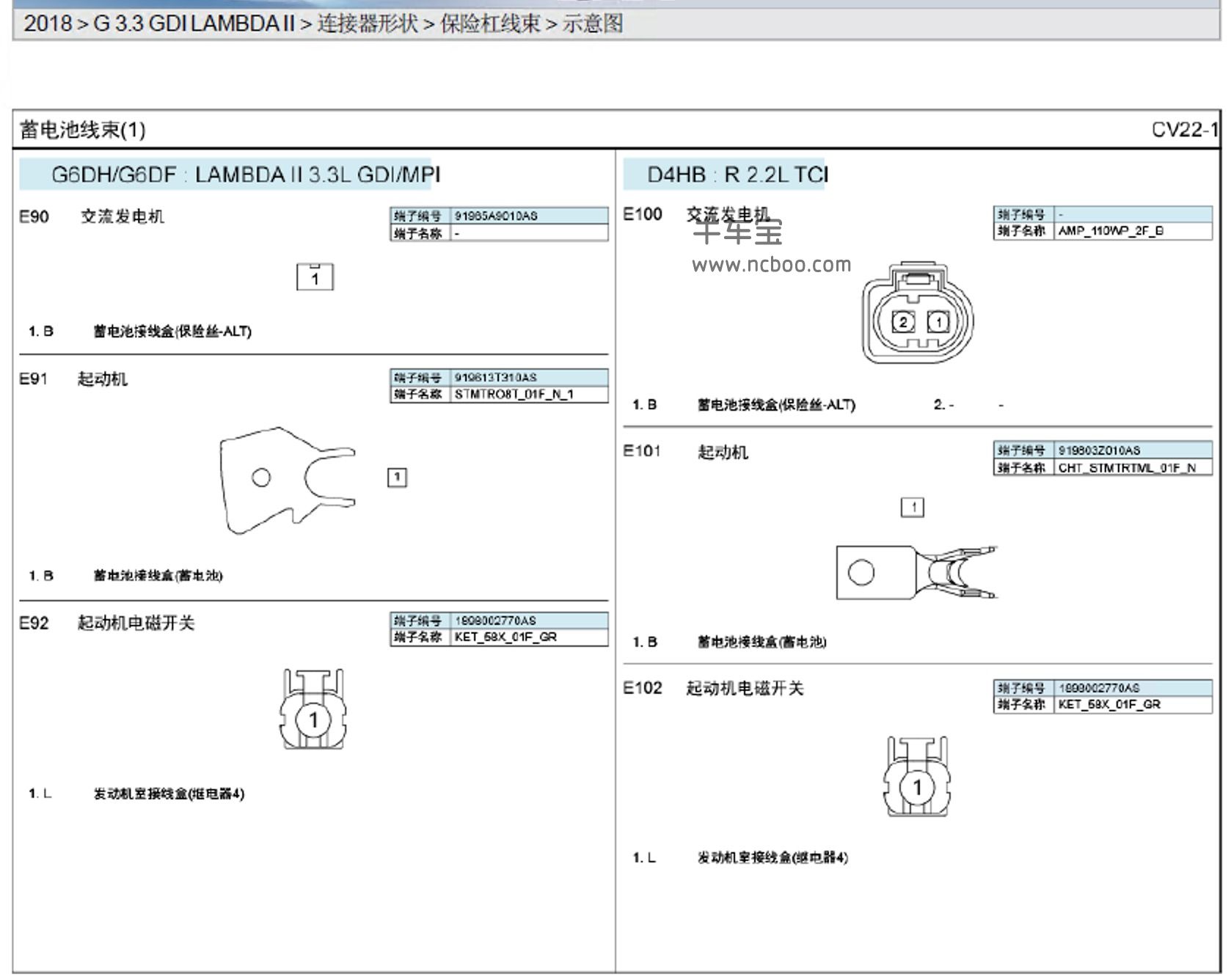
Task: Click the E92 pin label '1. L'
Action: point(40,794)
